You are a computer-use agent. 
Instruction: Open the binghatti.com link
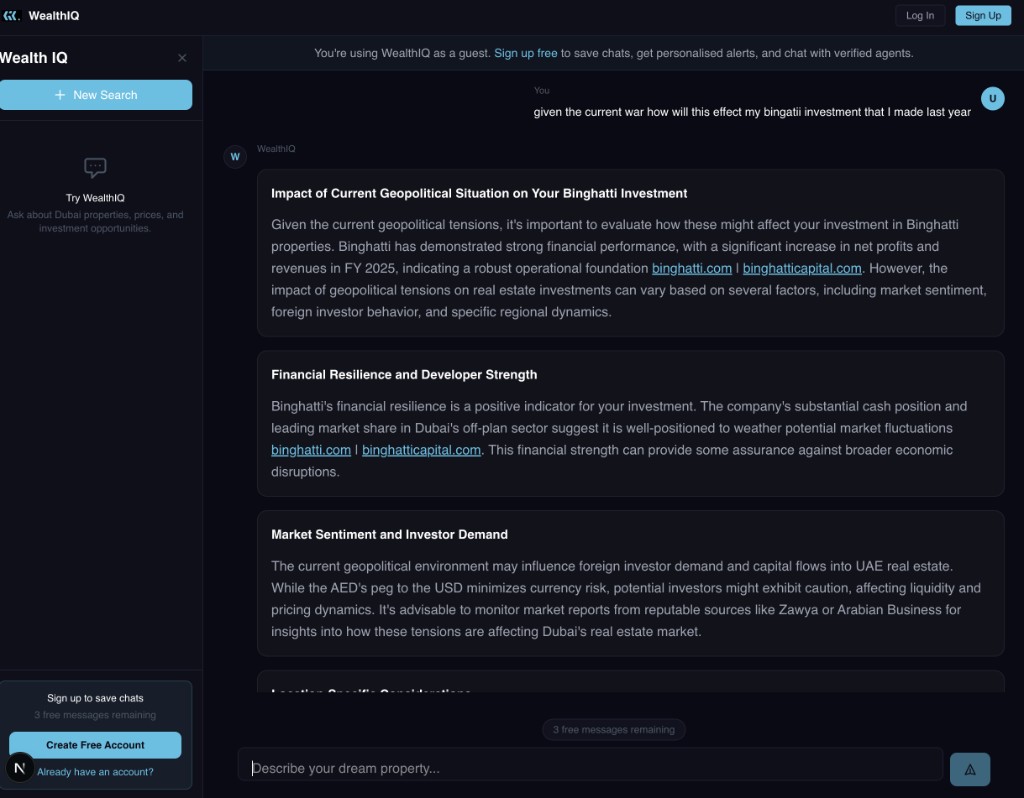691,268
